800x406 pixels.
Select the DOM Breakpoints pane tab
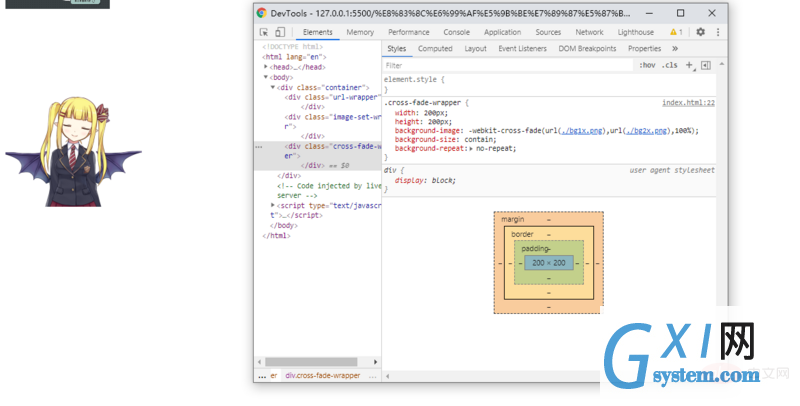(587, 48)
